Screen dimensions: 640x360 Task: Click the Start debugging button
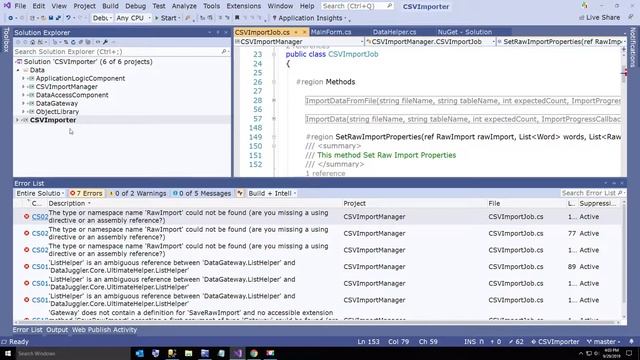[x=168, y=18]
